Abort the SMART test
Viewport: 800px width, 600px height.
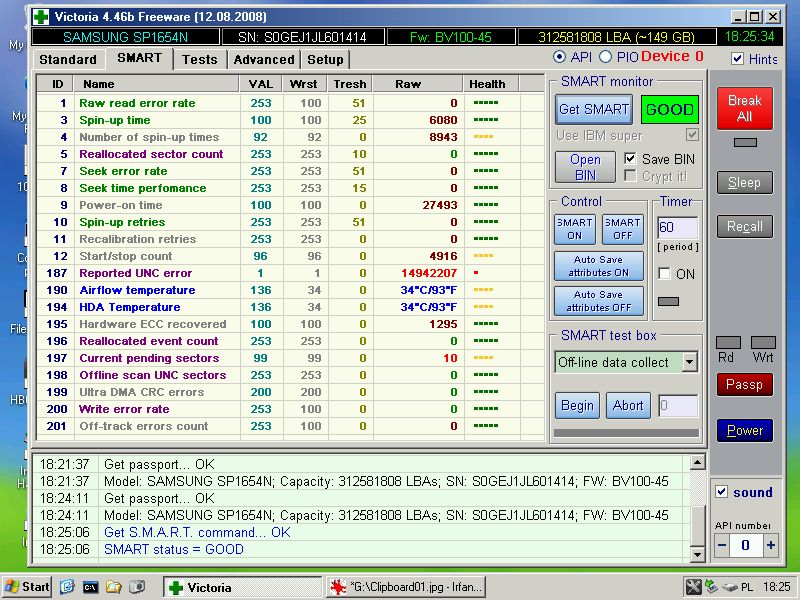click(628, 406)
